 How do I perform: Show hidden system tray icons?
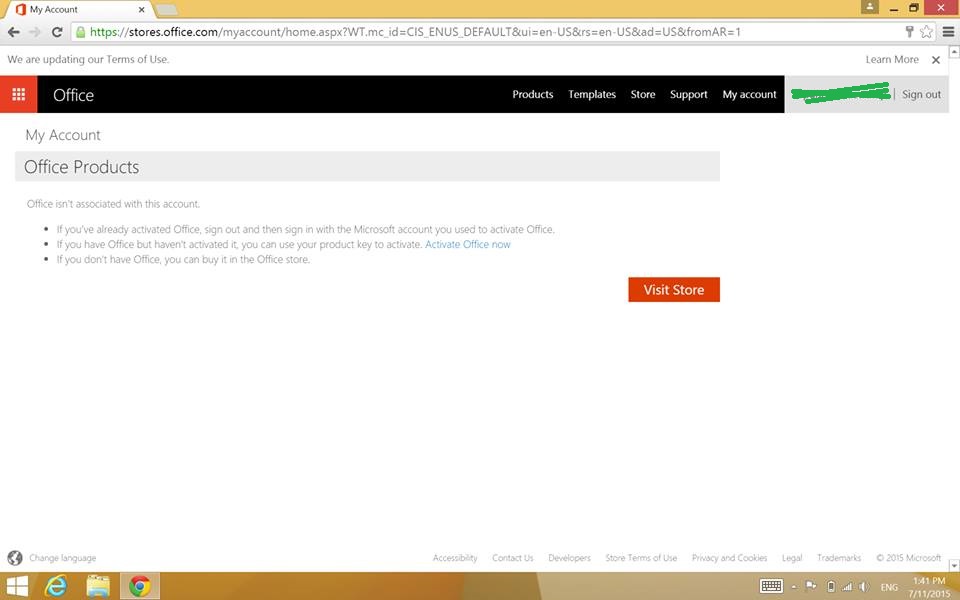coord(793,587)
